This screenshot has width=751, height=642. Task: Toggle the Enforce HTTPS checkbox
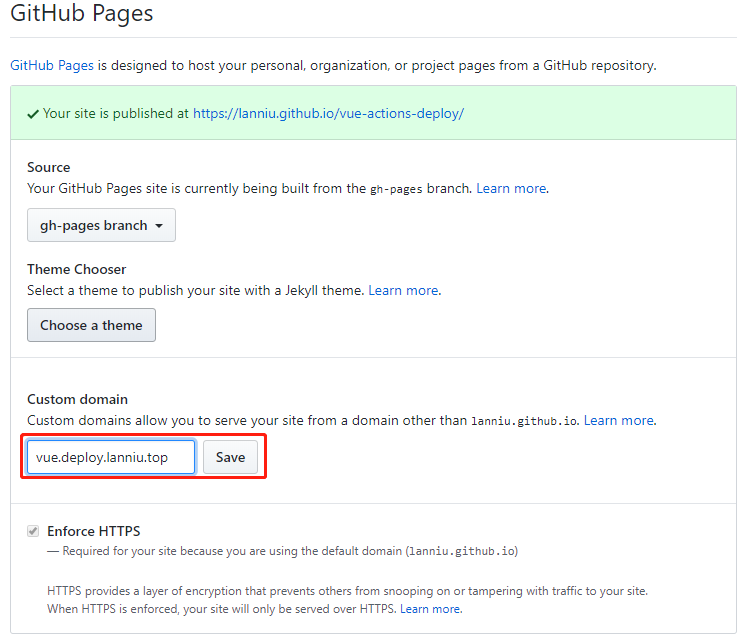[x=33, y=531]
